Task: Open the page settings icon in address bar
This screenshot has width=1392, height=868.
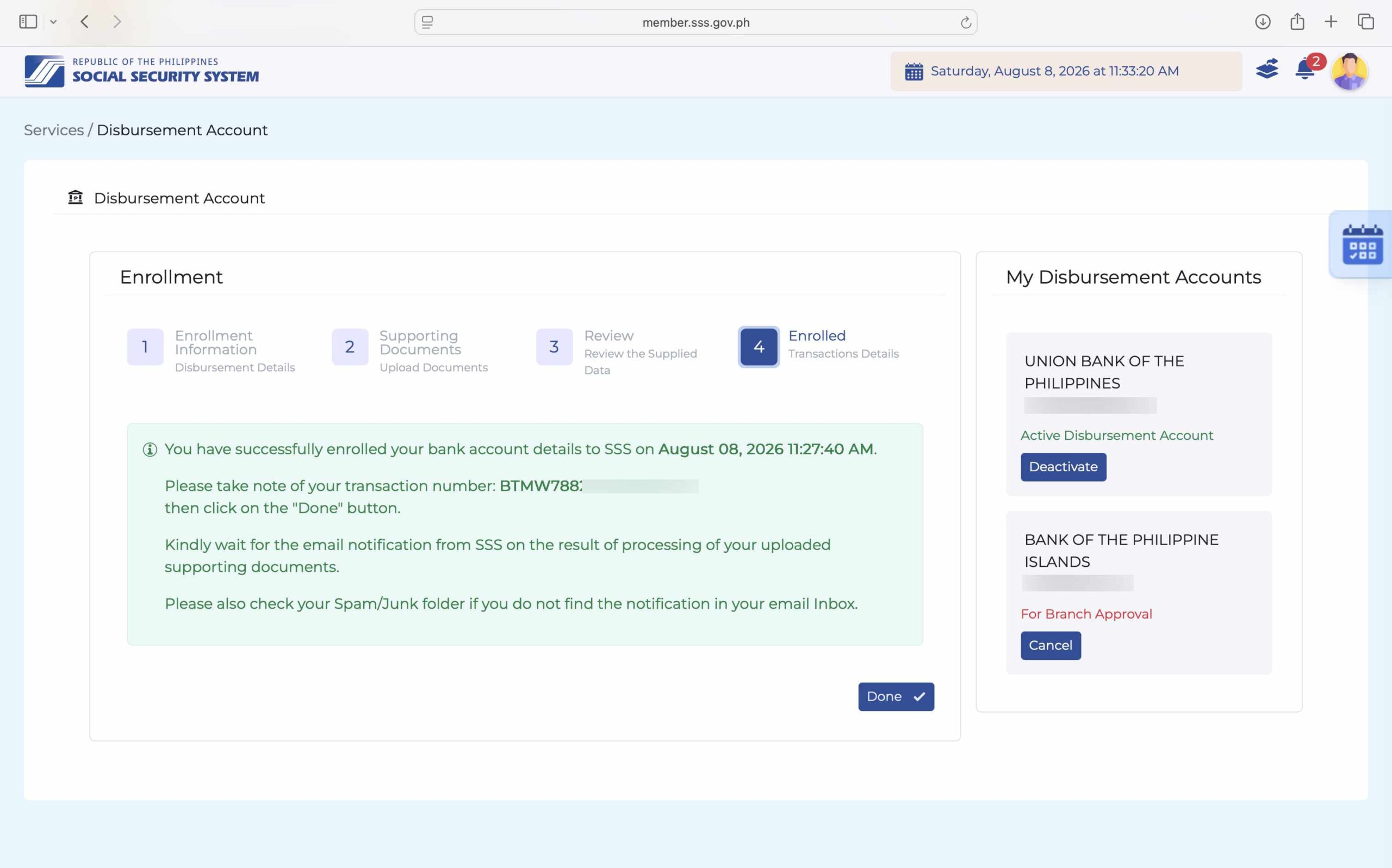Action: (427, 22)
